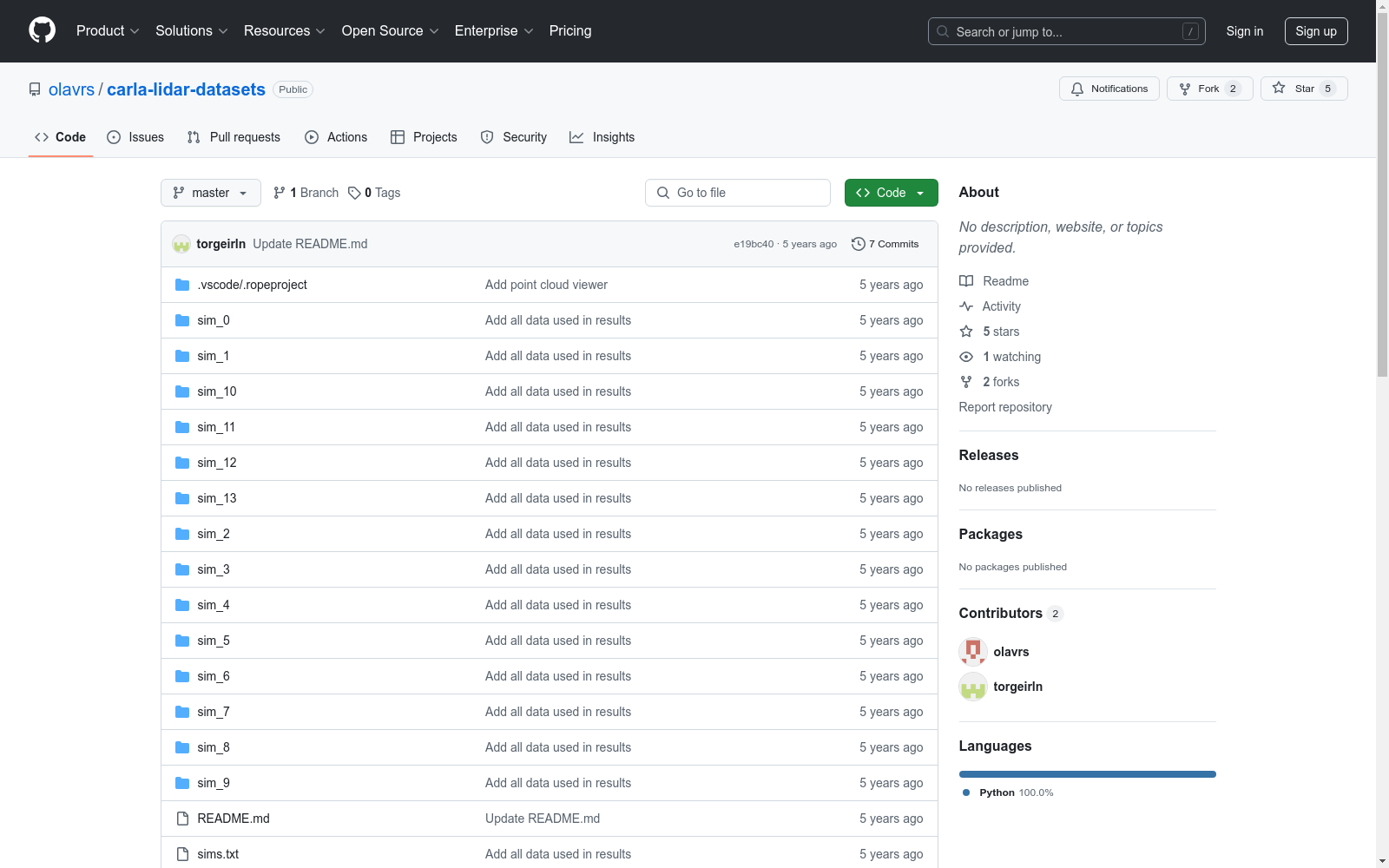
Task: Click the Releases heading link
Action: click(x=989, y=455)
